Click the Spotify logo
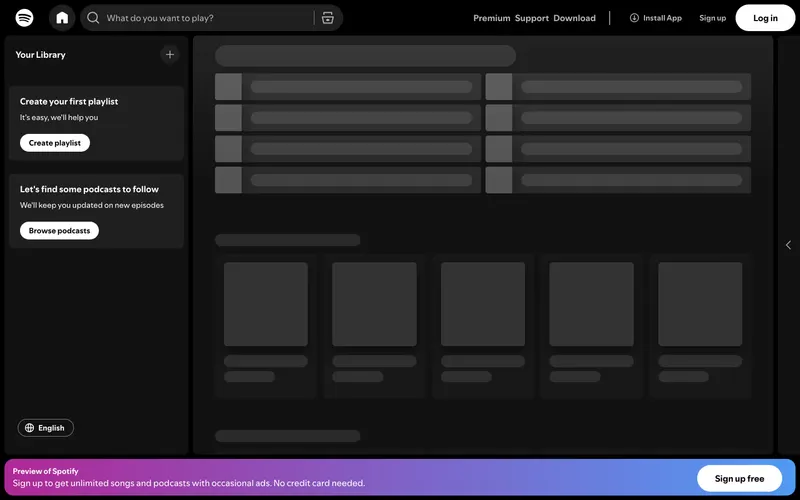Viewport: 800px width, 500px height. click(24, 18)
